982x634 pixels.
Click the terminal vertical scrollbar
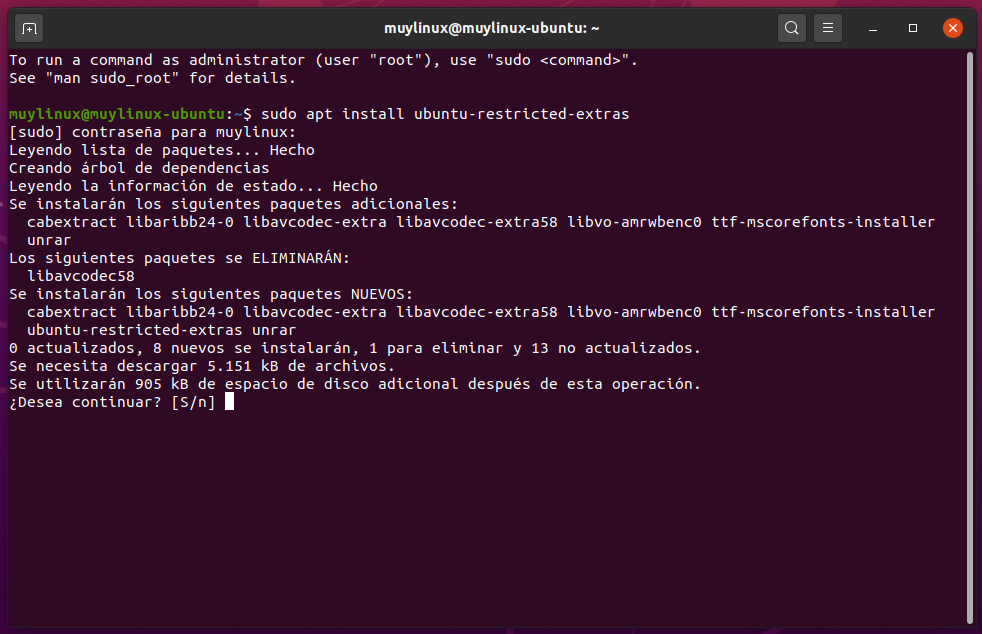click(970, 338)
